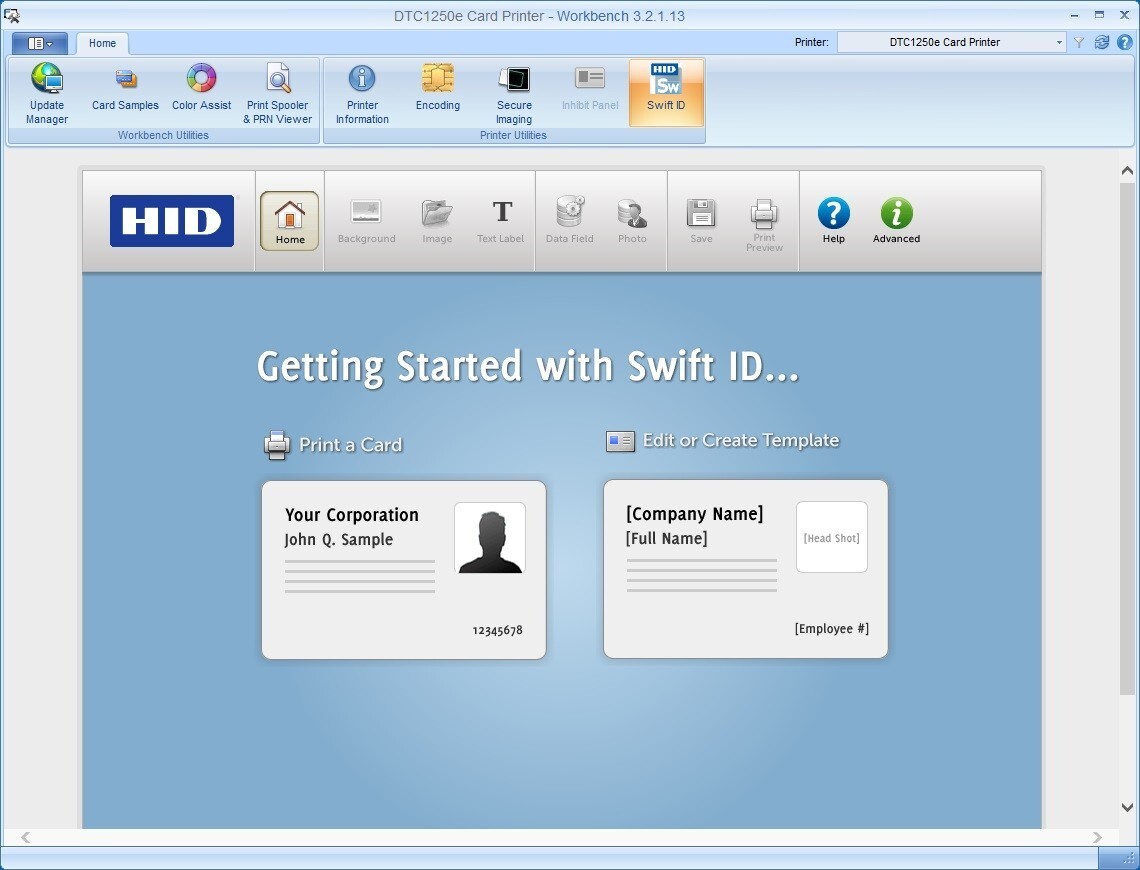Click the Swift ID Home button
Image resolution: width=1140 pixels, height=870 pixels.
[x=290, y=221]
